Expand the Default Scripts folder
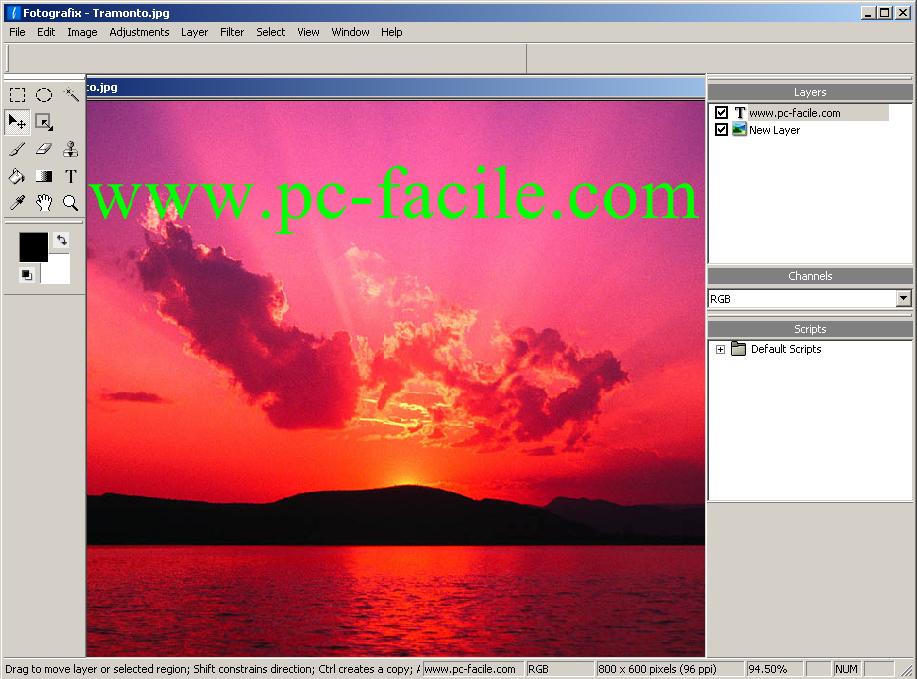The width and height of the screenshot is (917, 679). coord(720,349)
